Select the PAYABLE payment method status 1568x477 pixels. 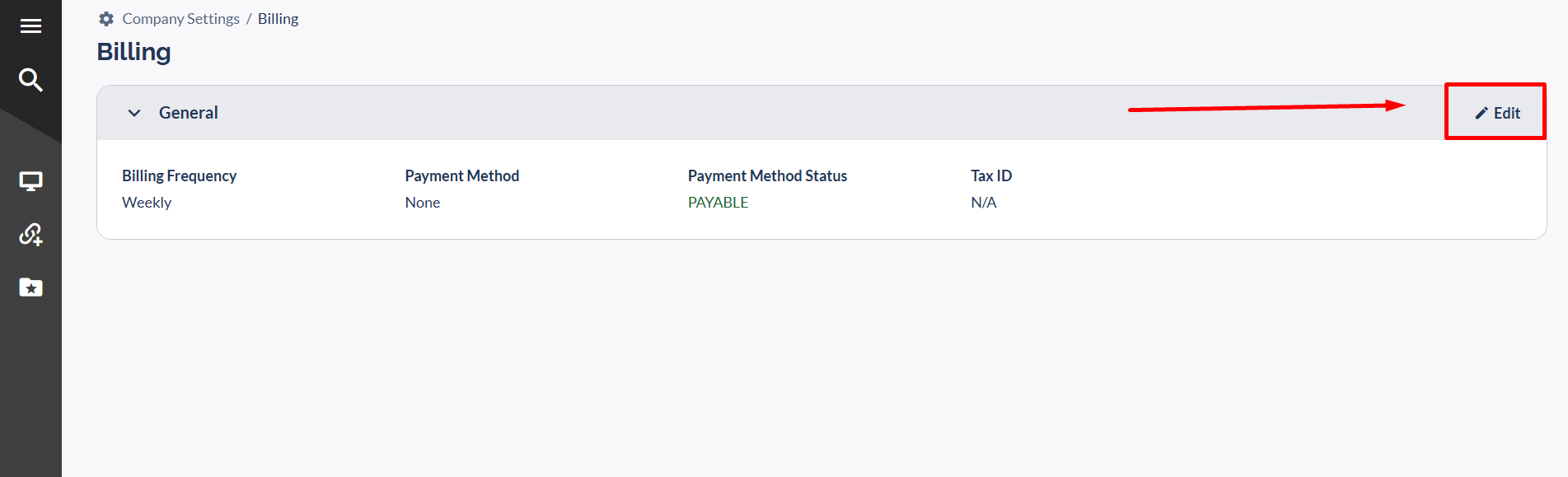click(718, 202)
